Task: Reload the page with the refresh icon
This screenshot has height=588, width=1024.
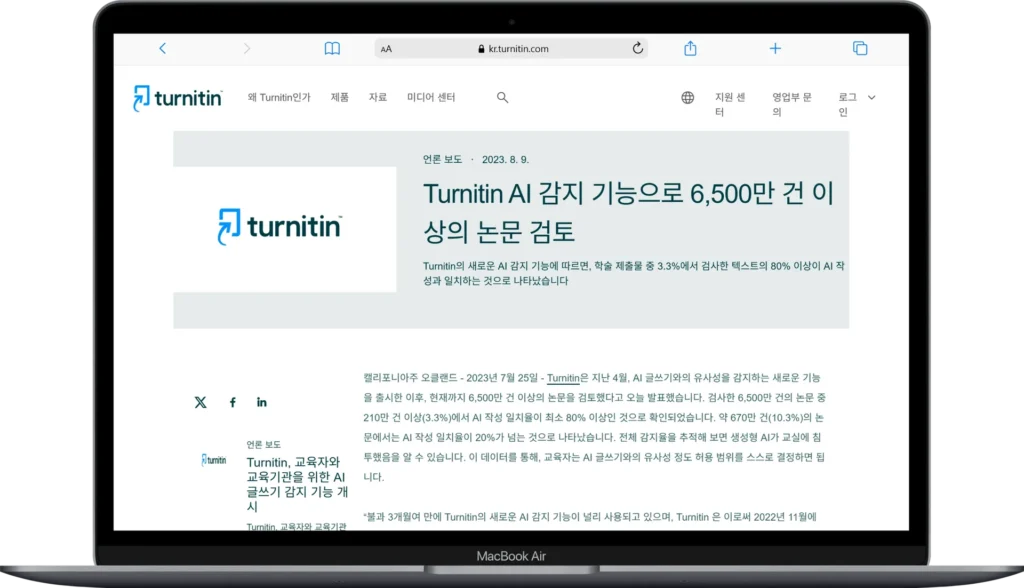Action: 637,48
